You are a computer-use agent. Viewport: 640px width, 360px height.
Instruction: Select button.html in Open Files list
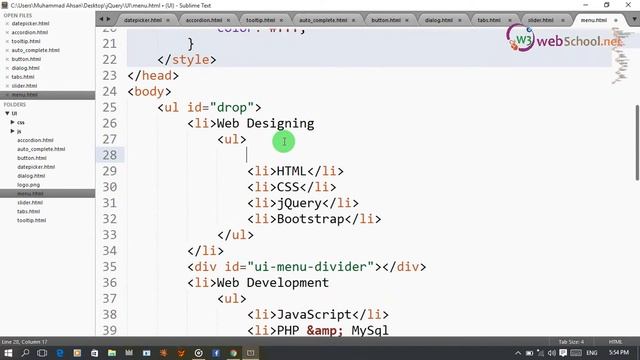pos(26,59)
